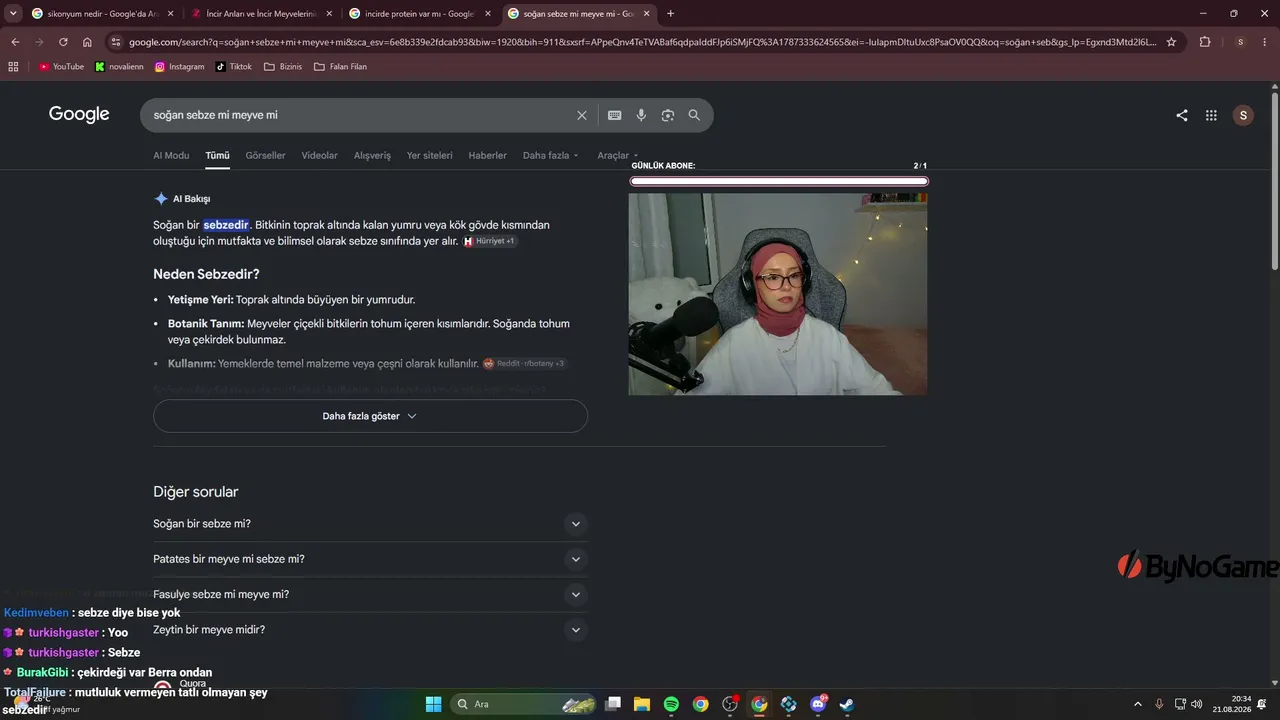The height and width of the screenshot is (720, 1280).
Task: Click the Google search text field
Action: click(360, 115)
